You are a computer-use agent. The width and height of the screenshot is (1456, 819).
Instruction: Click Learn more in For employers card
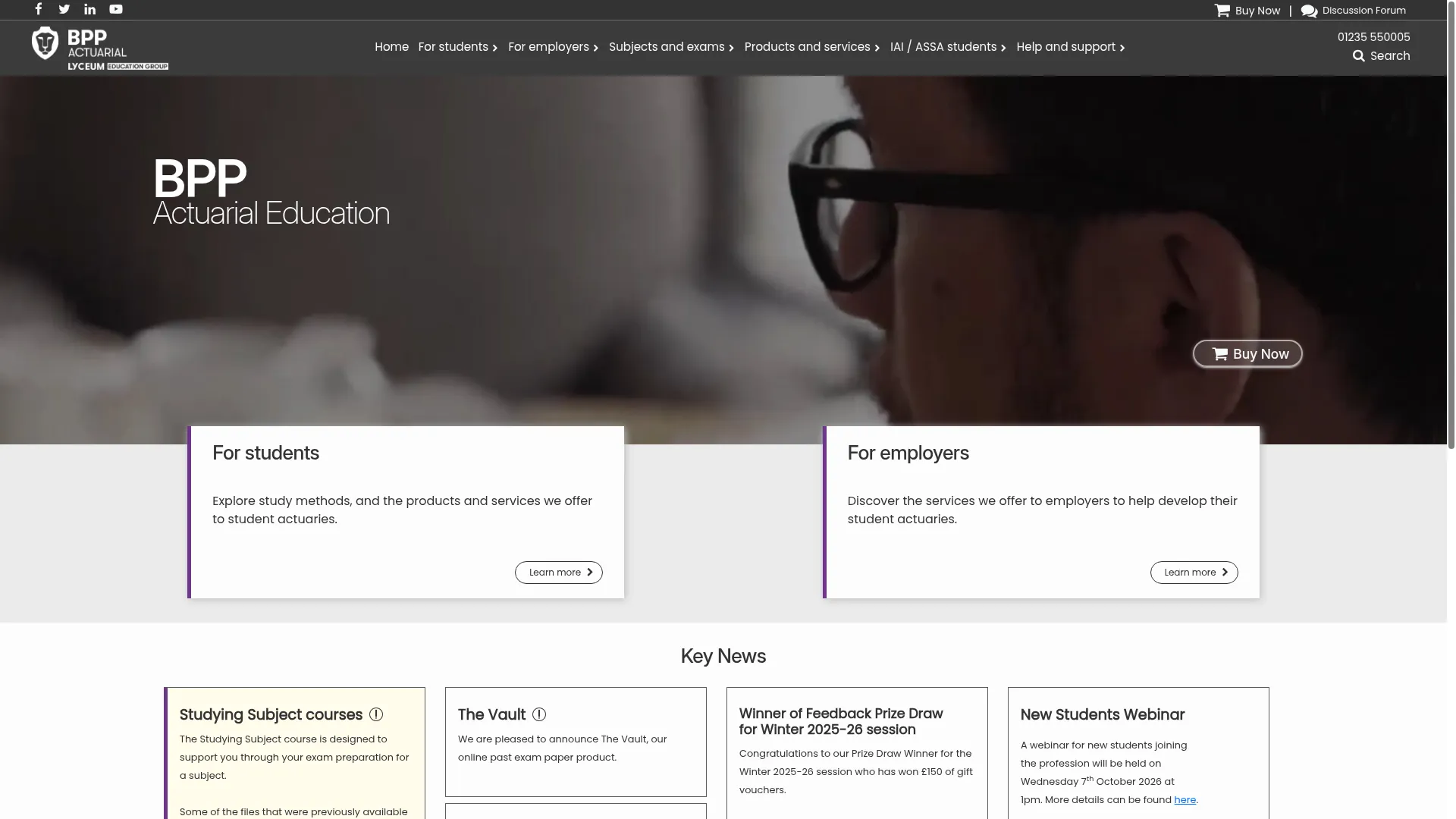pyautogui.click(x=1194, y=573)
